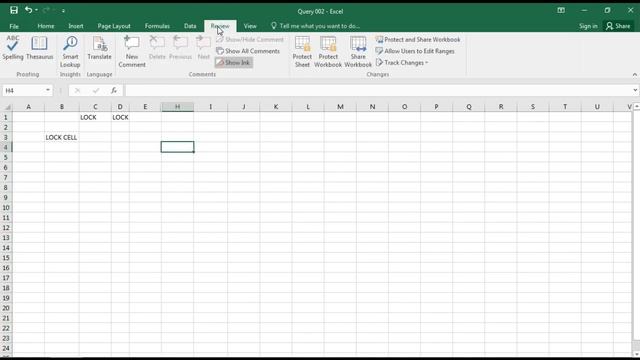Click Sign in link
This screenshot has height=360, width=640.
(588, 26)
